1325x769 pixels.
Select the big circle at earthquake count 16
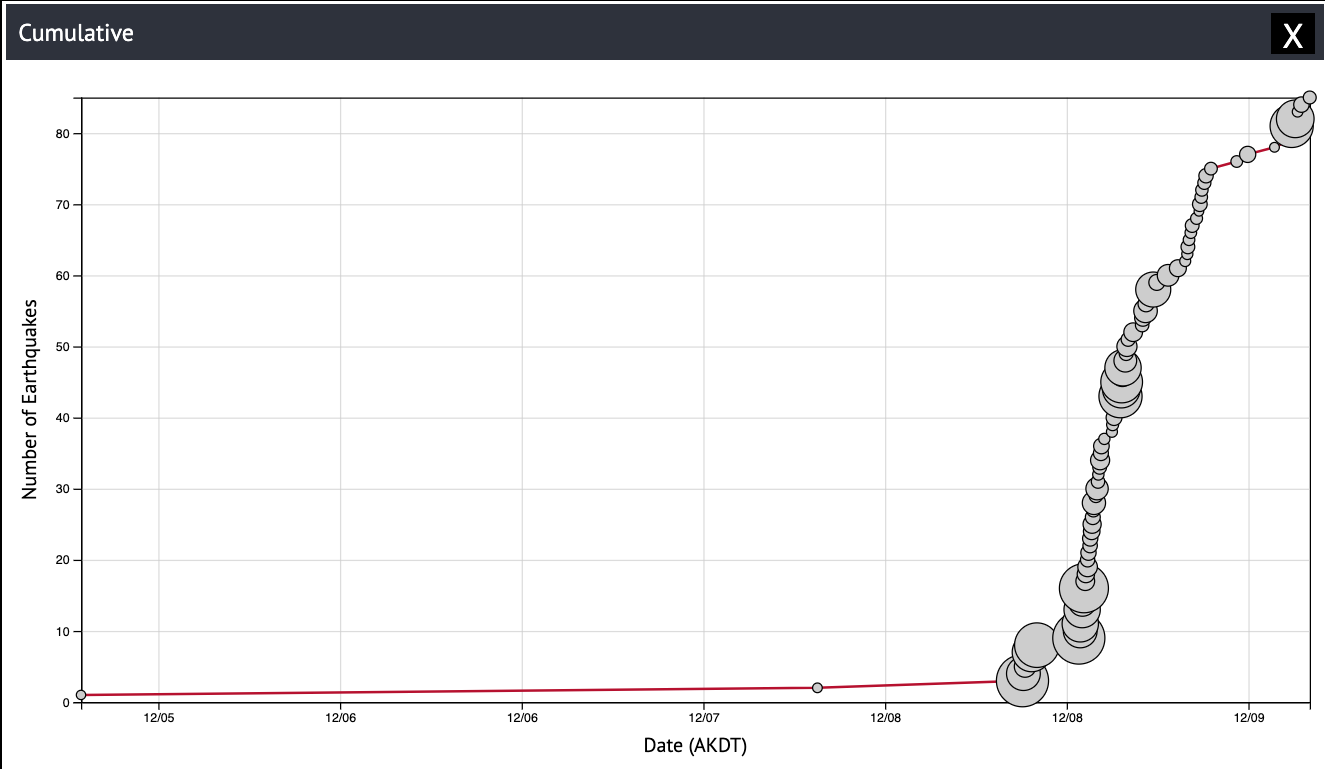tap(1083, 588)
